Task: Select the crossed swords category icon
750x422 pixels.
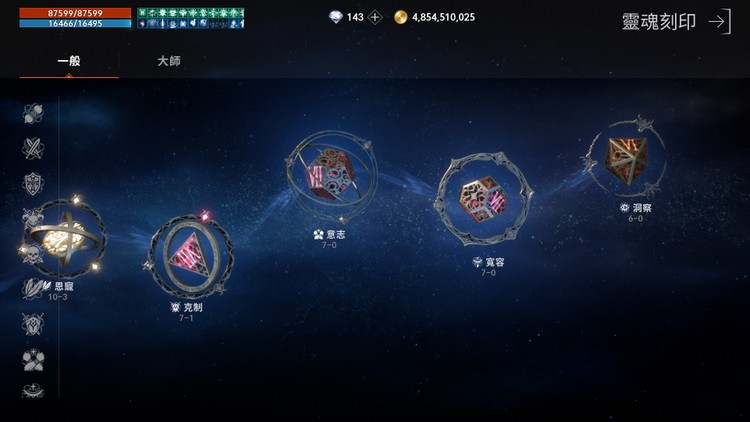Action: [x=33, y=148]
